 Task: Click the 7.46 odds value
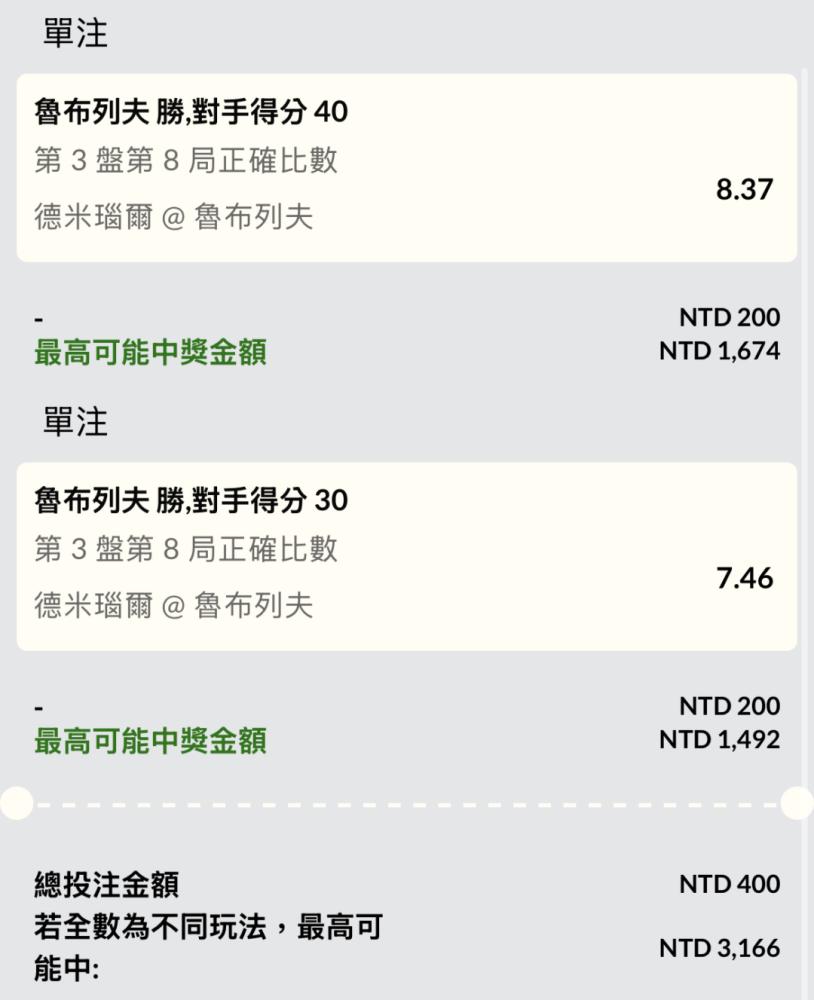coord(744,578)
